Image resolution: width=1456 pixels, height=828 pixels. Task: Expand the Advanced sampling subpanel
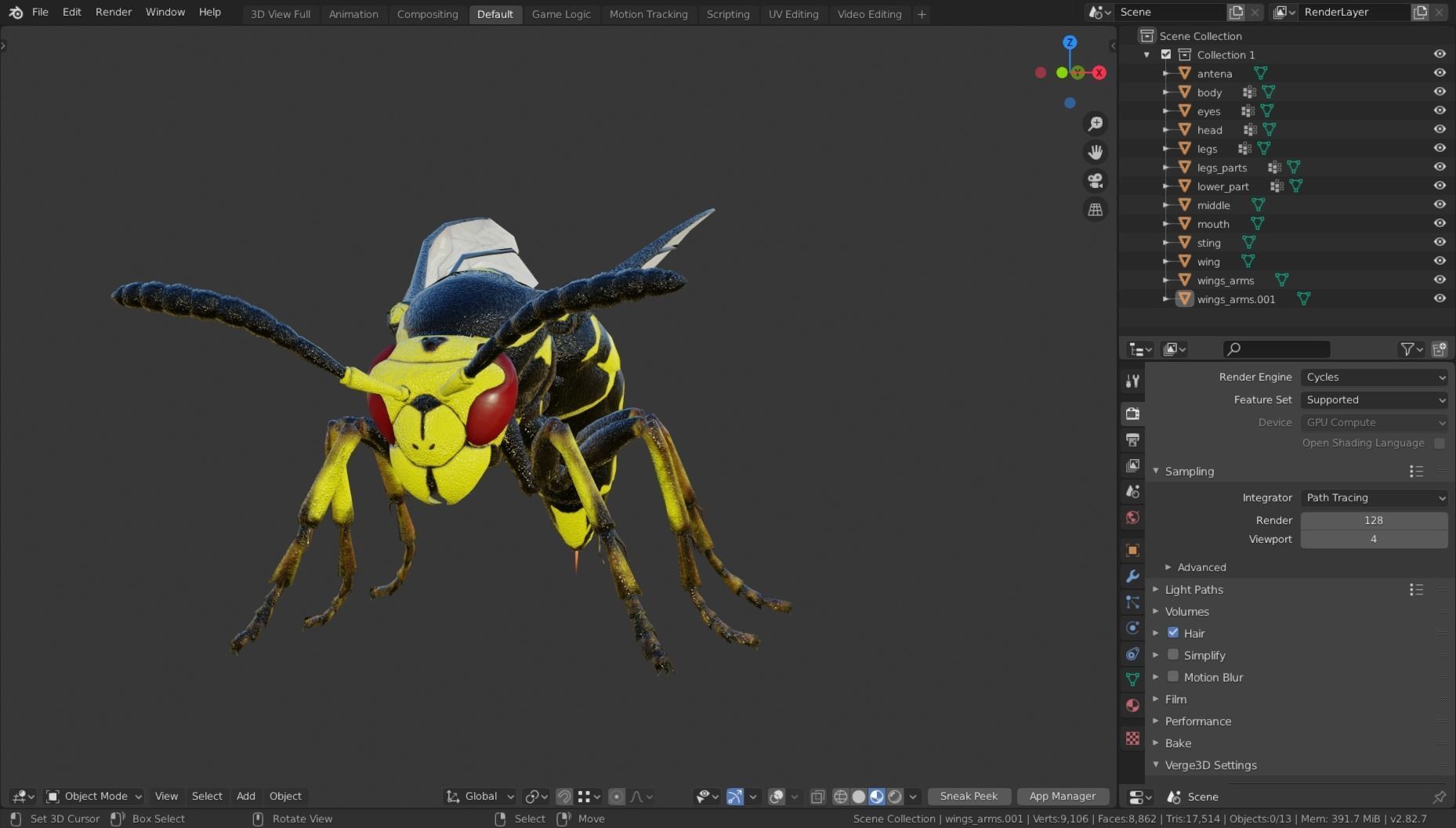[x=1201, y=567]
